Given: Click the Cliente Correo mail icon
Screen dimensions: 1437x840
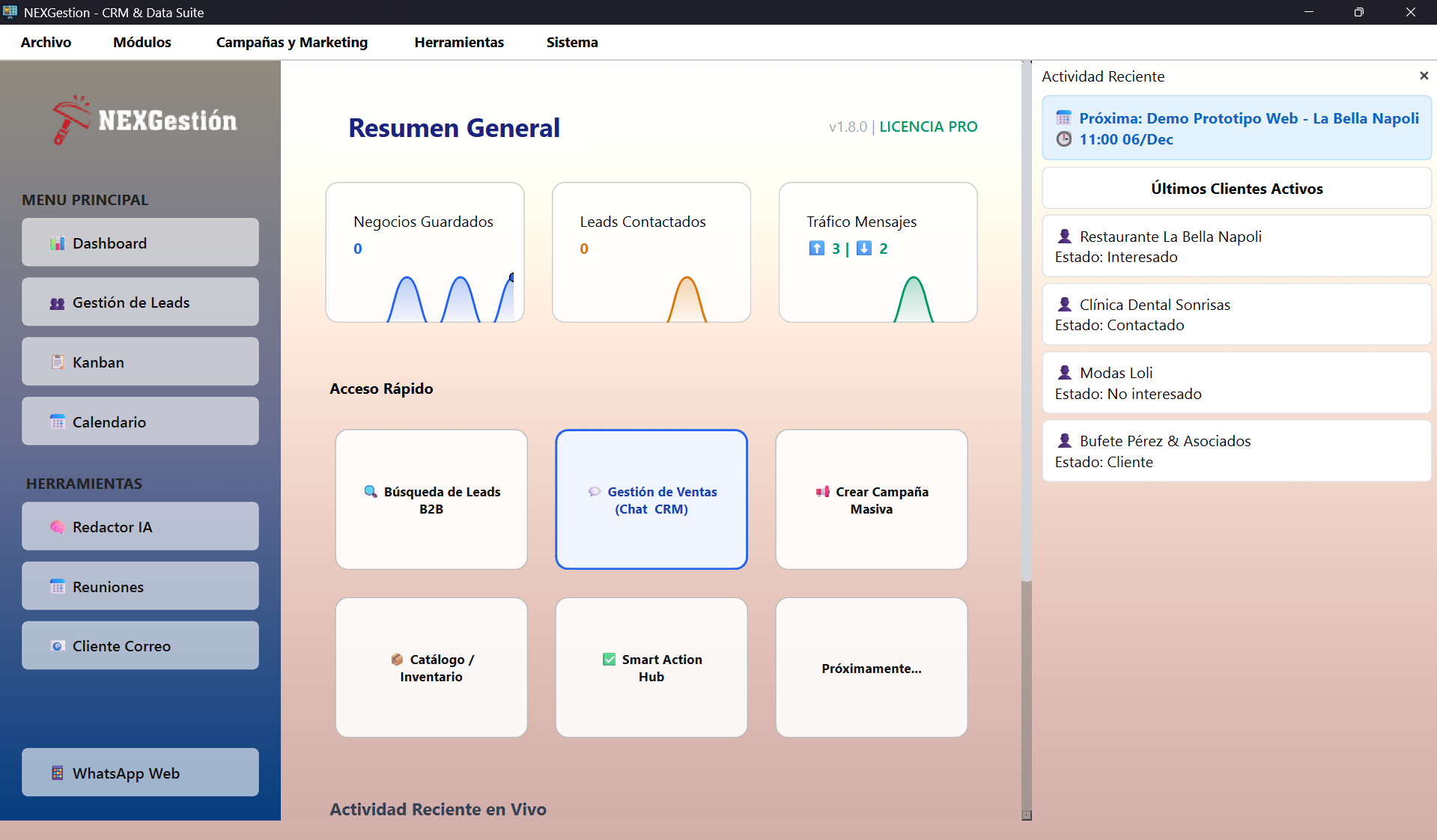Looking at the screenshot, I should coord(58,646).
